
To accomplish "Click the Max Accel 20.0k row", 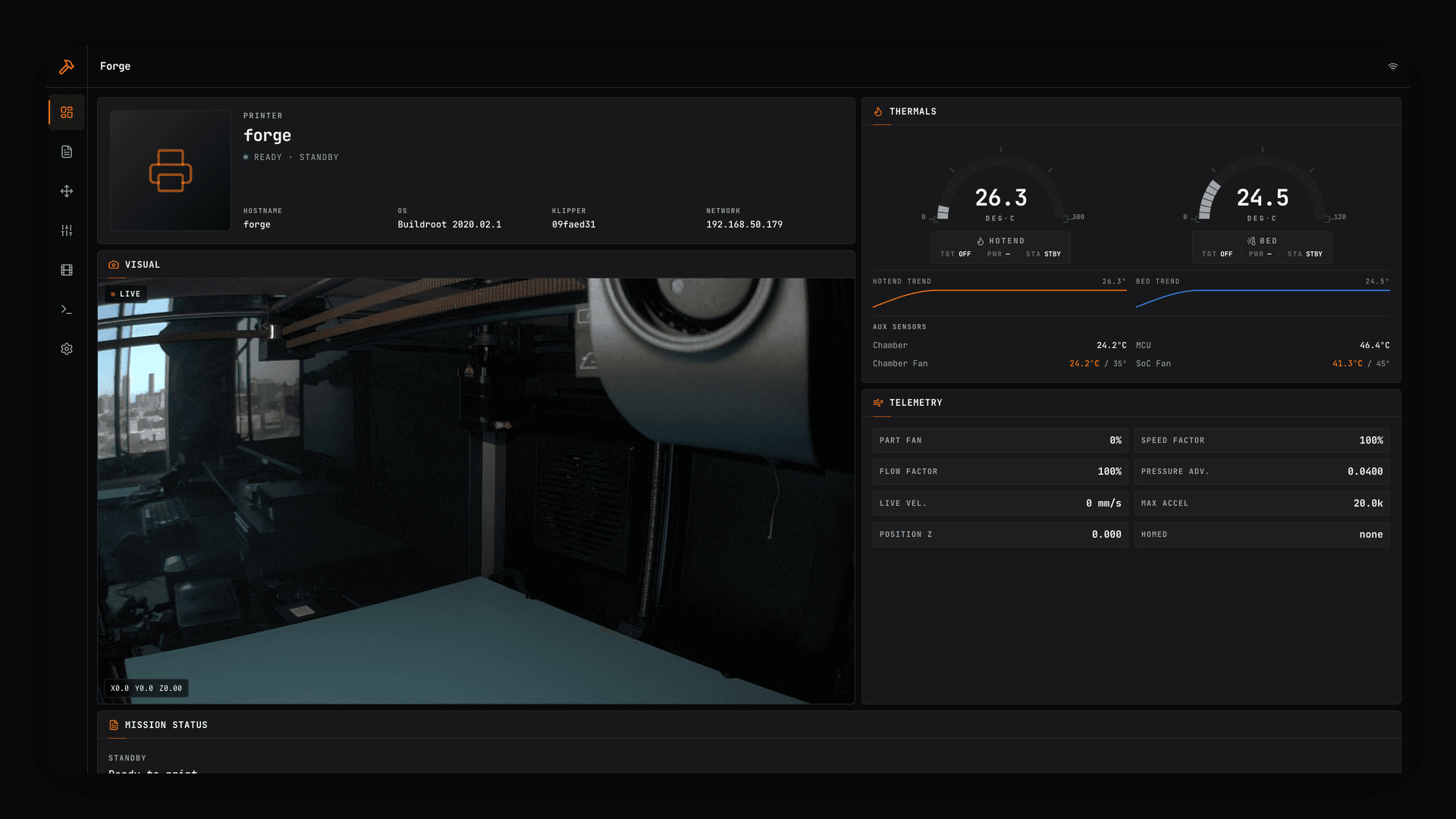I will 1262,504.
